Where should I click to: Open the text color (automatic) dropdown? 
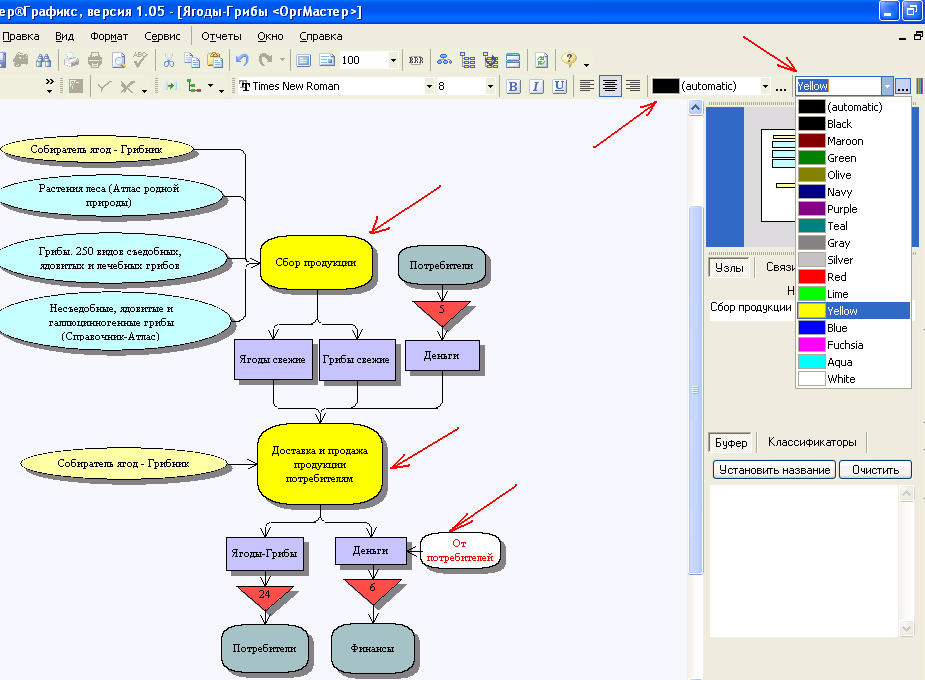(x=765, y=86)
